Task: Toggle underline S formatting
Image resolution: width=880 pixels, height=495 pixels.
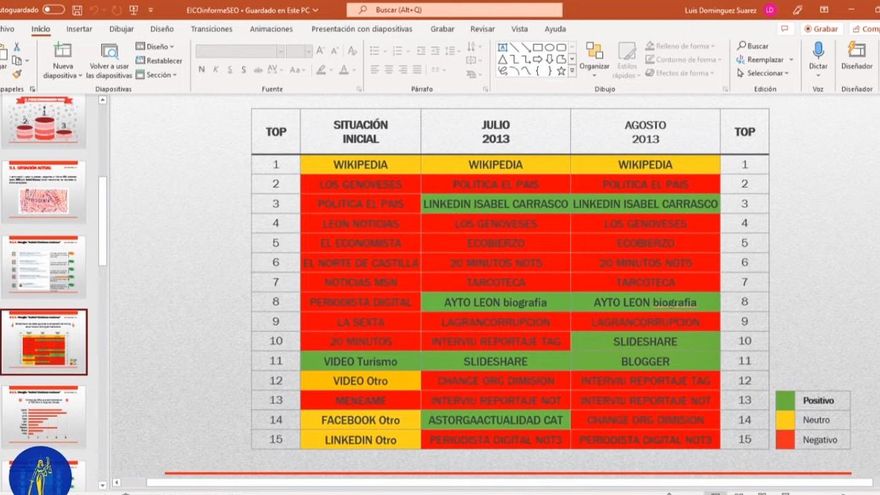Action: tap(230, 70)
